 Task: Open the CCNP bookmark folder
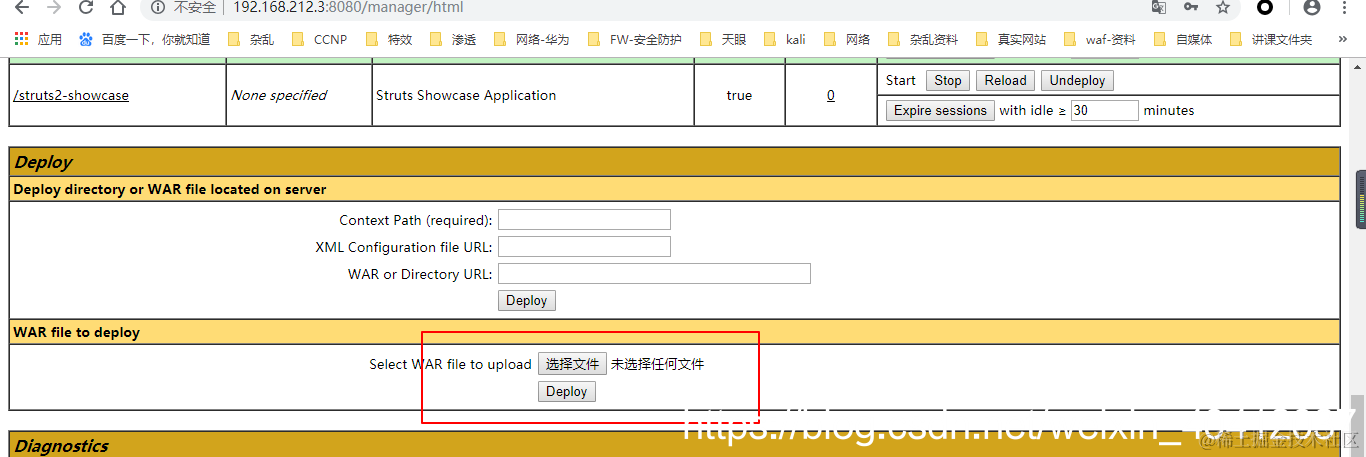pyautogui.click(x=319, y=40)
